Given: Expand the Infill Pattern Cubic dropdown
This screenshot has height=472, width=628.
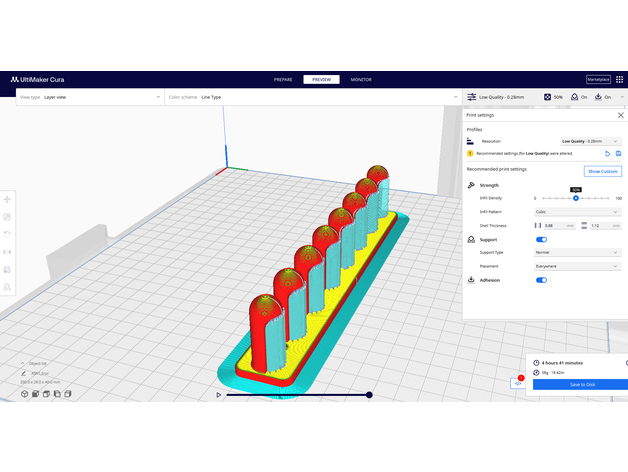Looking at the screenshot, I should click(577, 212).
